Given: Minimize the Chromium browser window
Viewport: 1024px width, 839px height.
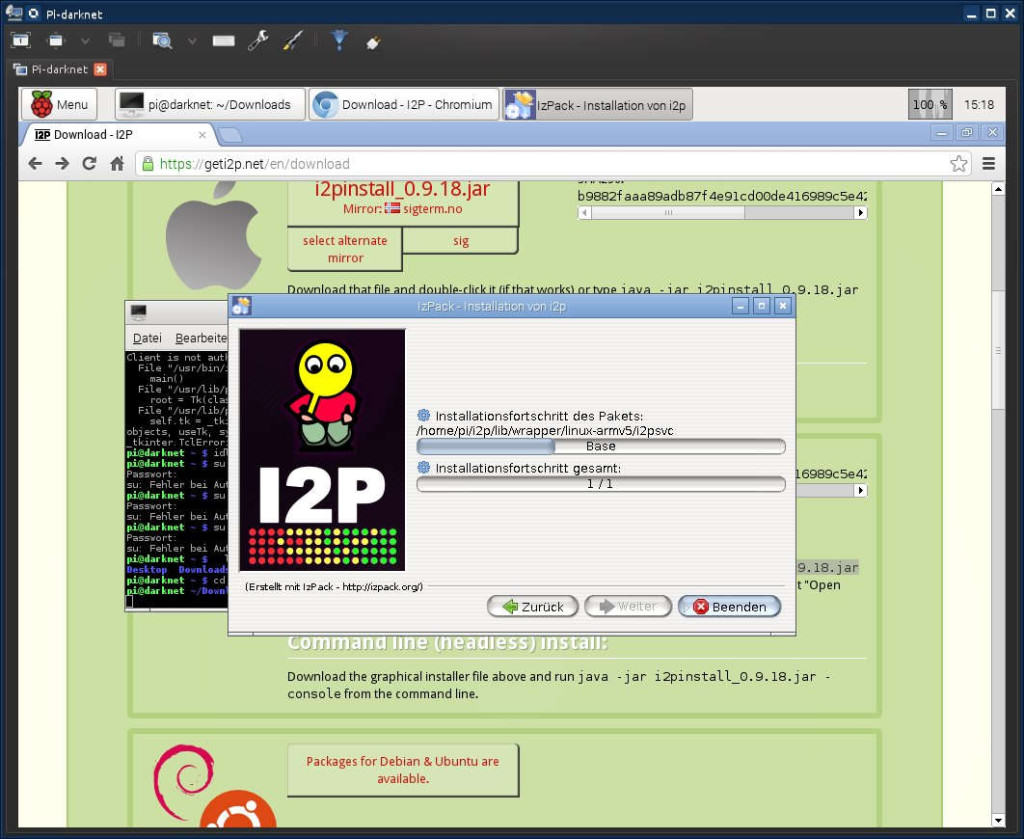Looking at the screenshot, I should tap(941, 133).
